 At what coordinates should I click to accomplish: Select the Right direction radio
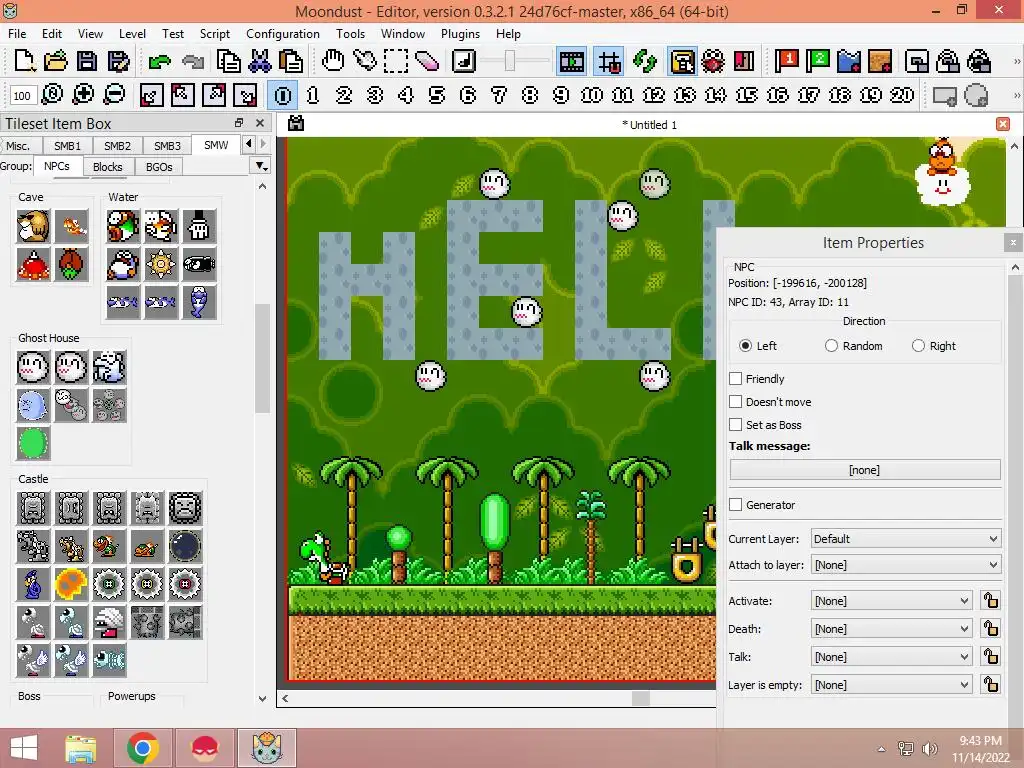click(918, 345)
